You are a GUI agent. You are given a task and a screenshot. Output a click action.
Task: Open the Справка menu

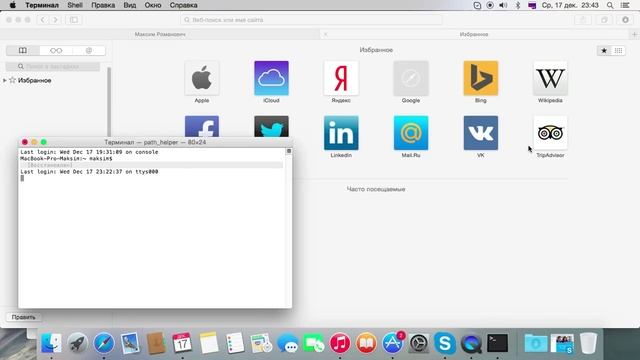[x=183, y=5]
